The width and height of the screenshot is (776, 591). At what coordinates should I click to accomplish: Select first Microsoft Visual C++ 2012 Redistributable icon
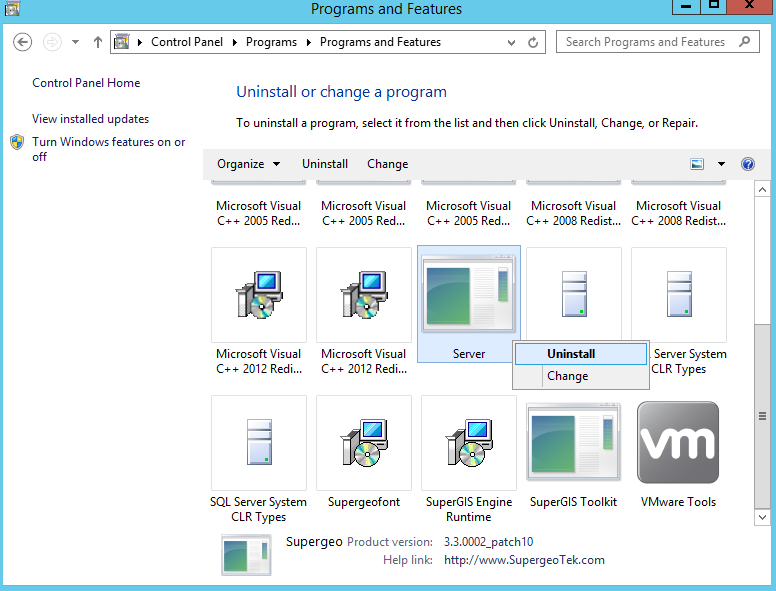259,295
